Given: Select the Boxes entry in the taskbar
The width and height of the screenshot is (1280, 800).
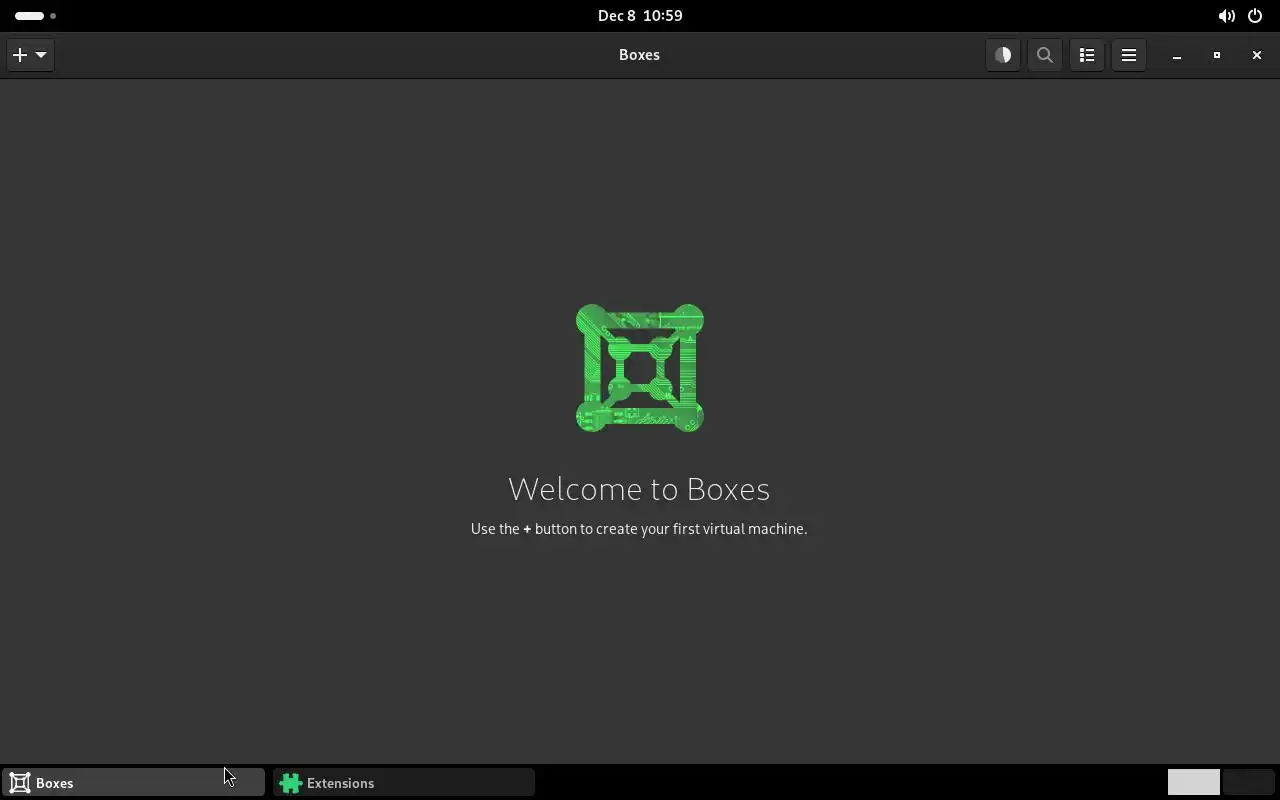Looking at the screenshot, I should pos(133,783).
